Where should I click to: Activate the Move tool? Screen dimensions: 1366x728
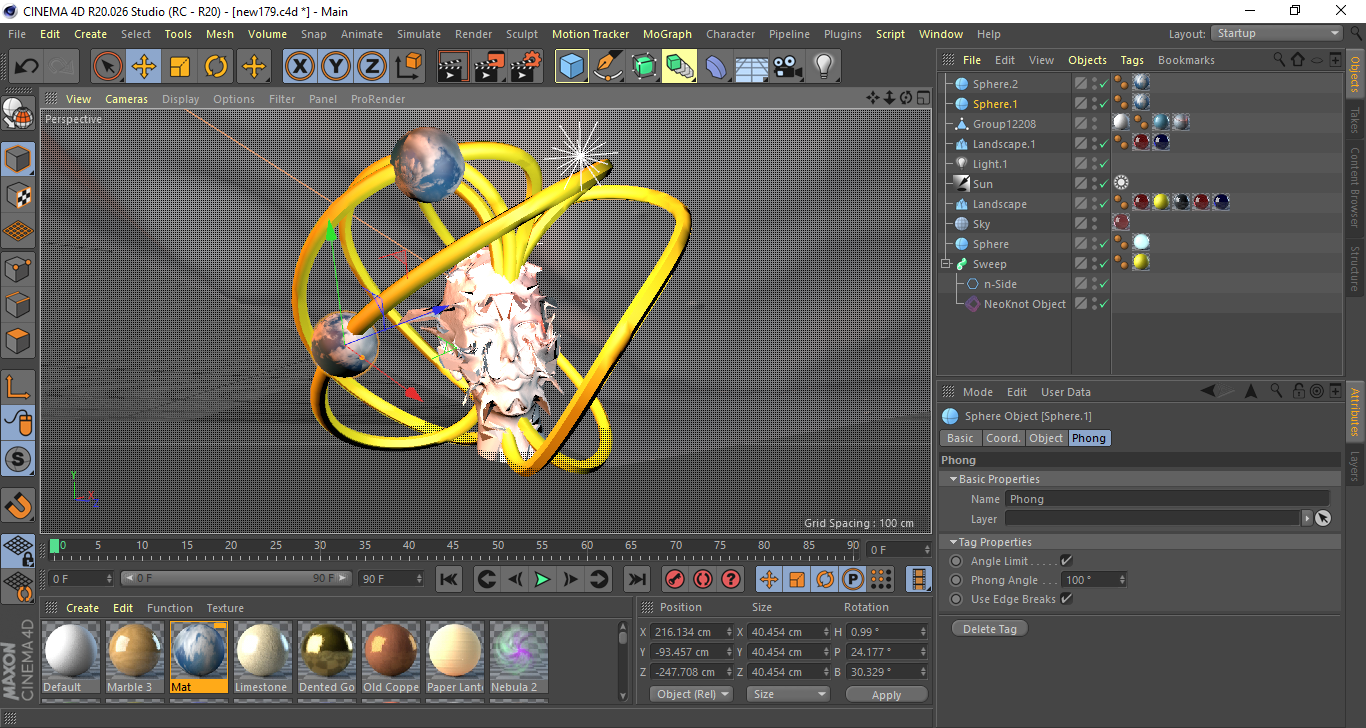(144, 67)
